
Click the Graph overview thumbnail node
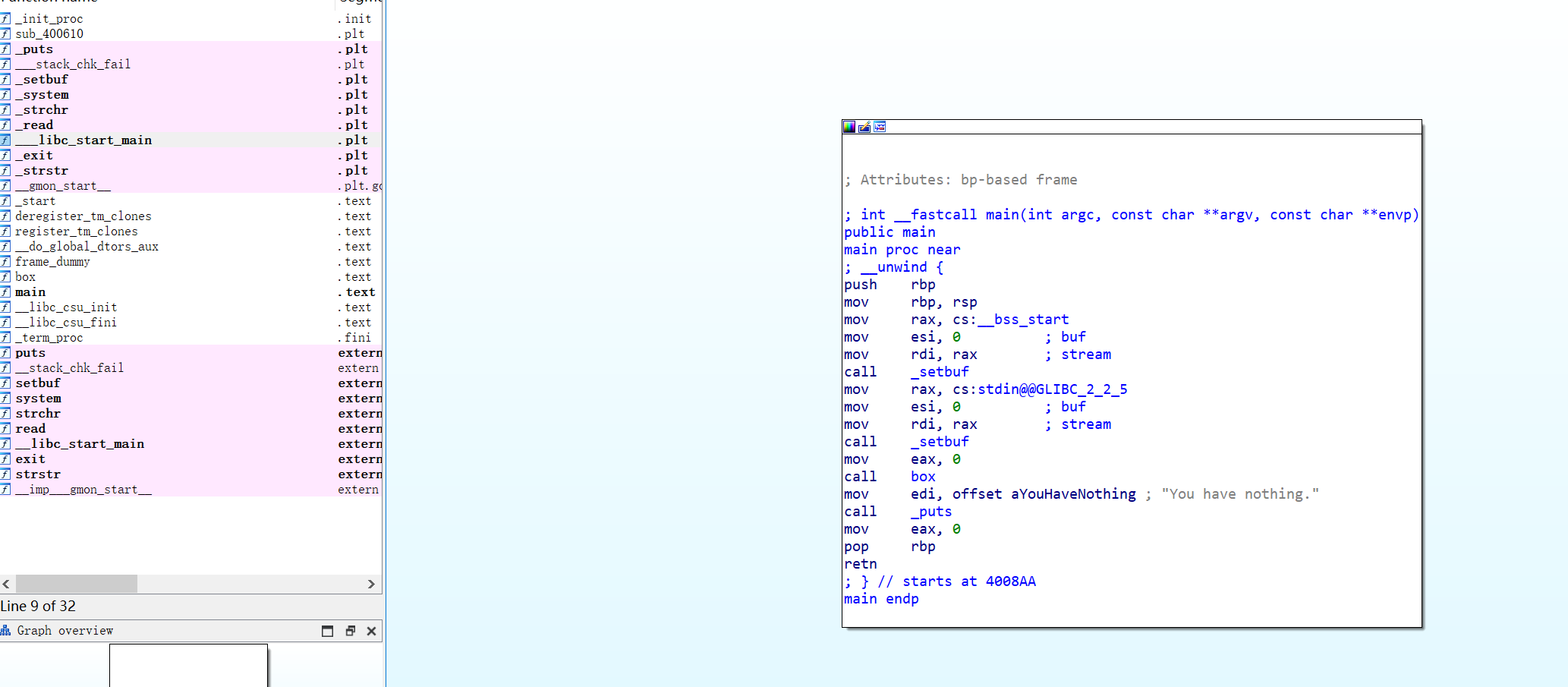click(188, 666)
